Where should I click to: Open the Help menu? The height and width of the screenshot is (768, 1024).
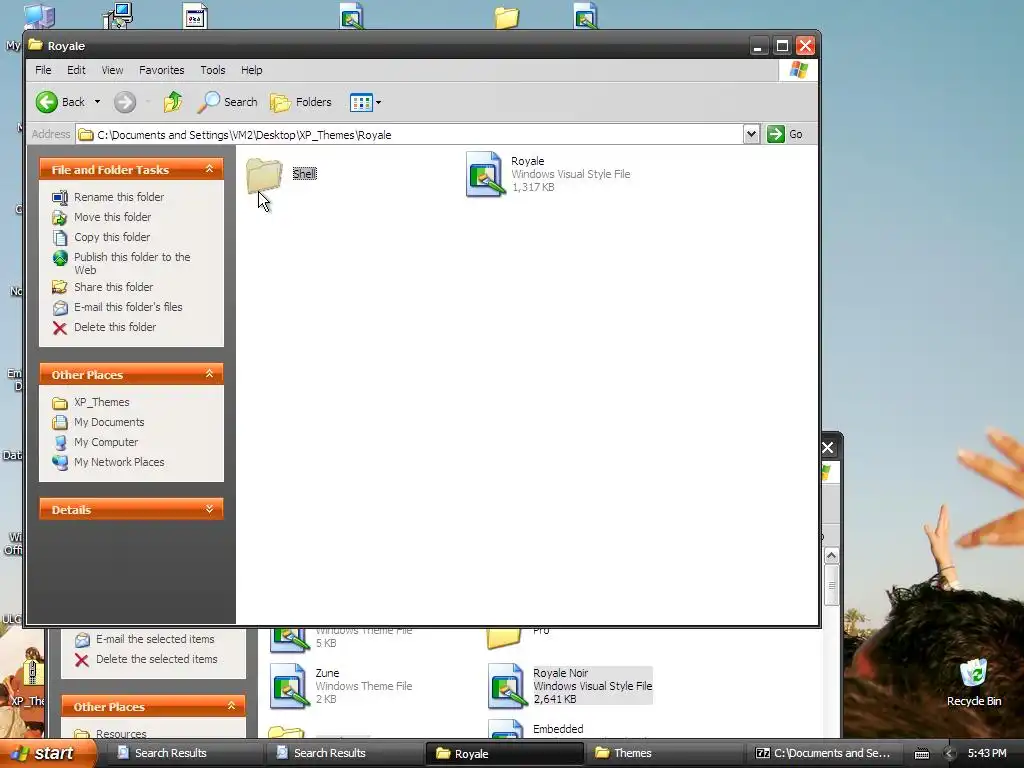[251, 70]
